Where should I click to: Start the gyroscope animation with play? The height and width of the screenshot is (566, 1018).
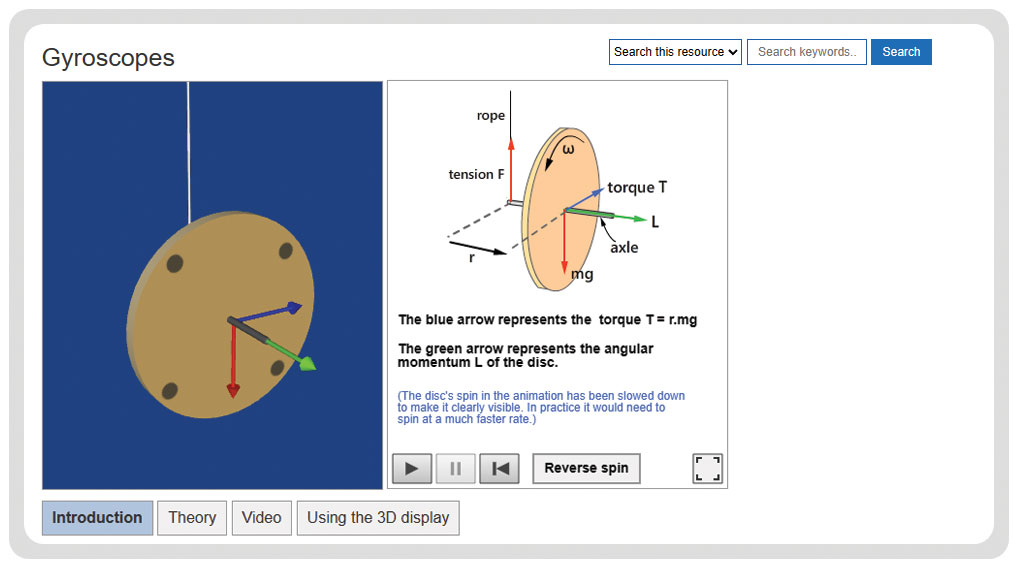pyautogui.click(x=412, y=468)
